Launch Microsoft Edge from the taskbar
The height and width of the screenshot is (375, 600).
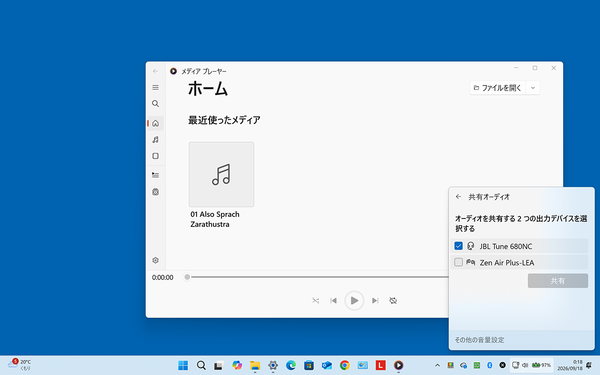tap(291, 365)
